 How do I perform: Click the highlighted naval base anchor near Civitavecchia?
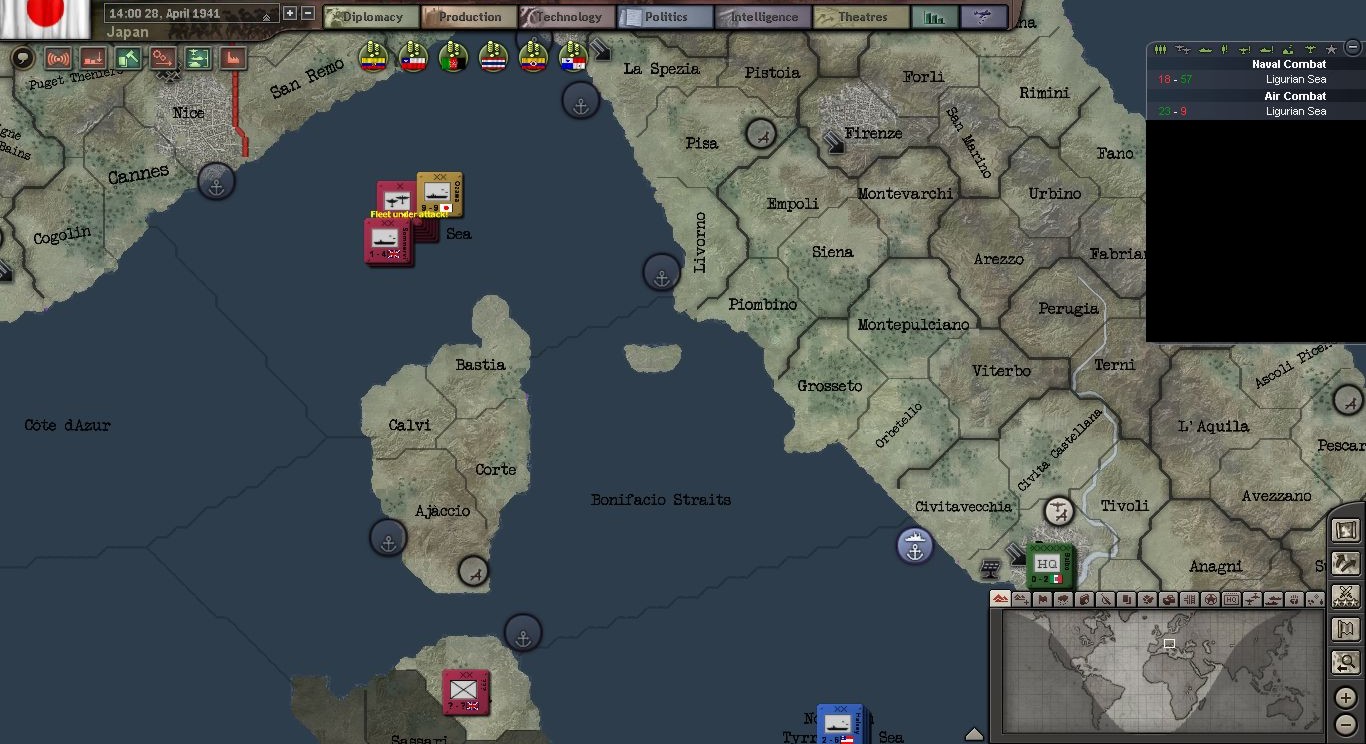pos(914,546)
